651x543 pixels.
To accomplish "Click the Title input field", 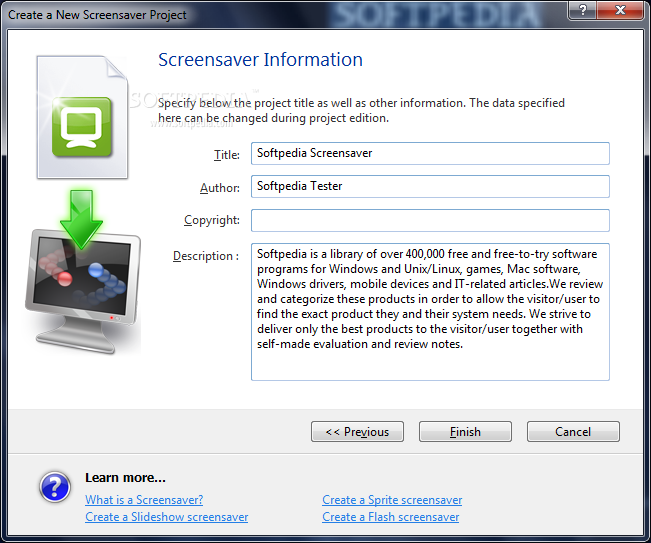I will [430, 154].
